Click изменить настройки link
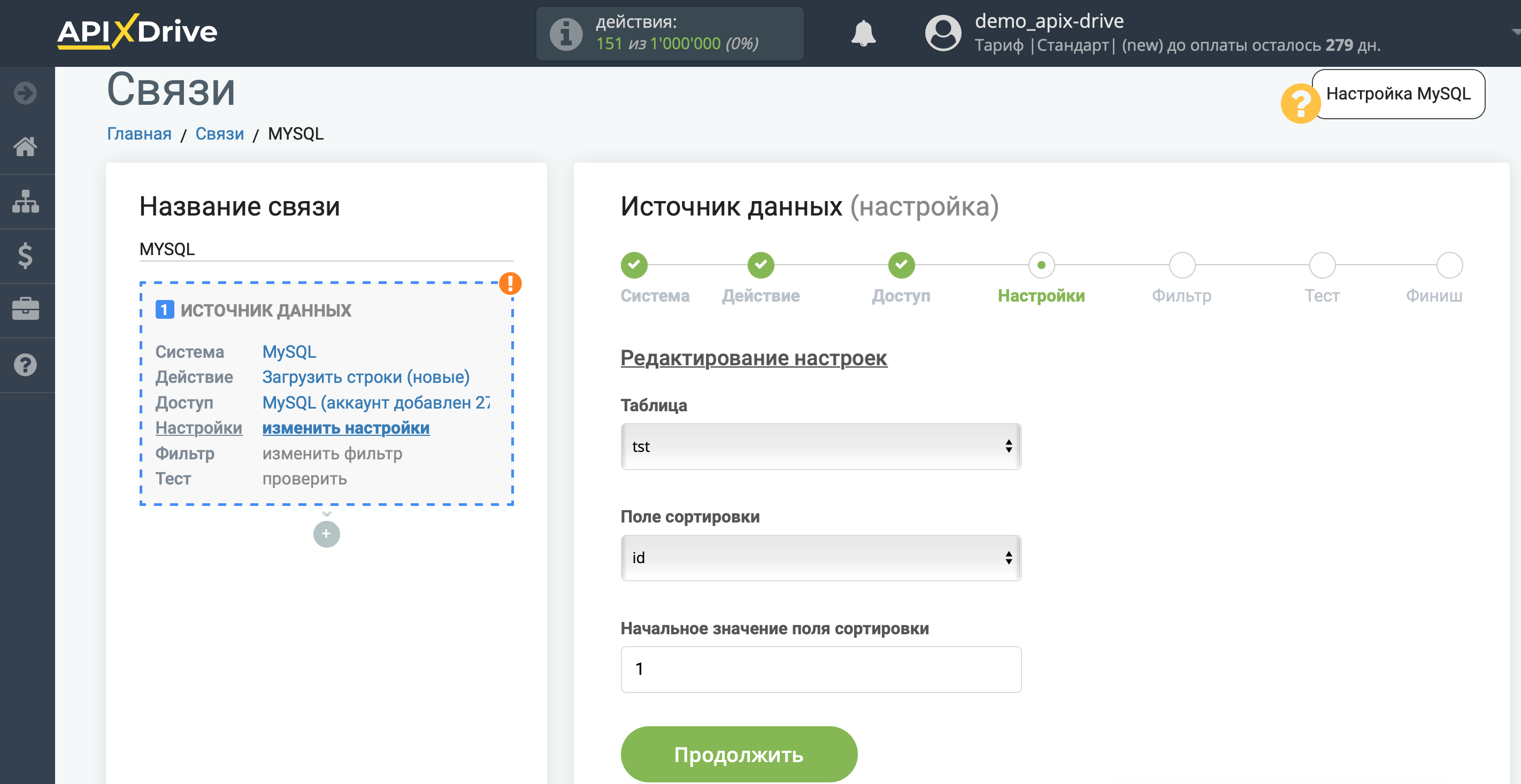The height and width of the screenshot is (784, 1521). coord(346,428)
